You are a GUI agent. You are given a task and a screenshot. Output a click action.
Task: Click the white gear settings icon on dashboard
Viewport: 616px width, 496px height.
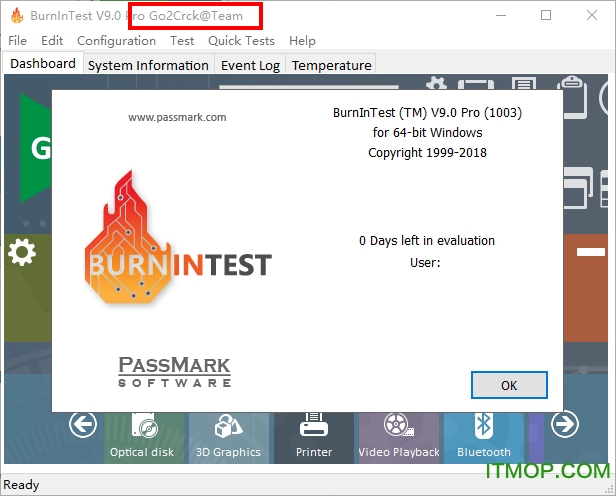coord(22,253)
